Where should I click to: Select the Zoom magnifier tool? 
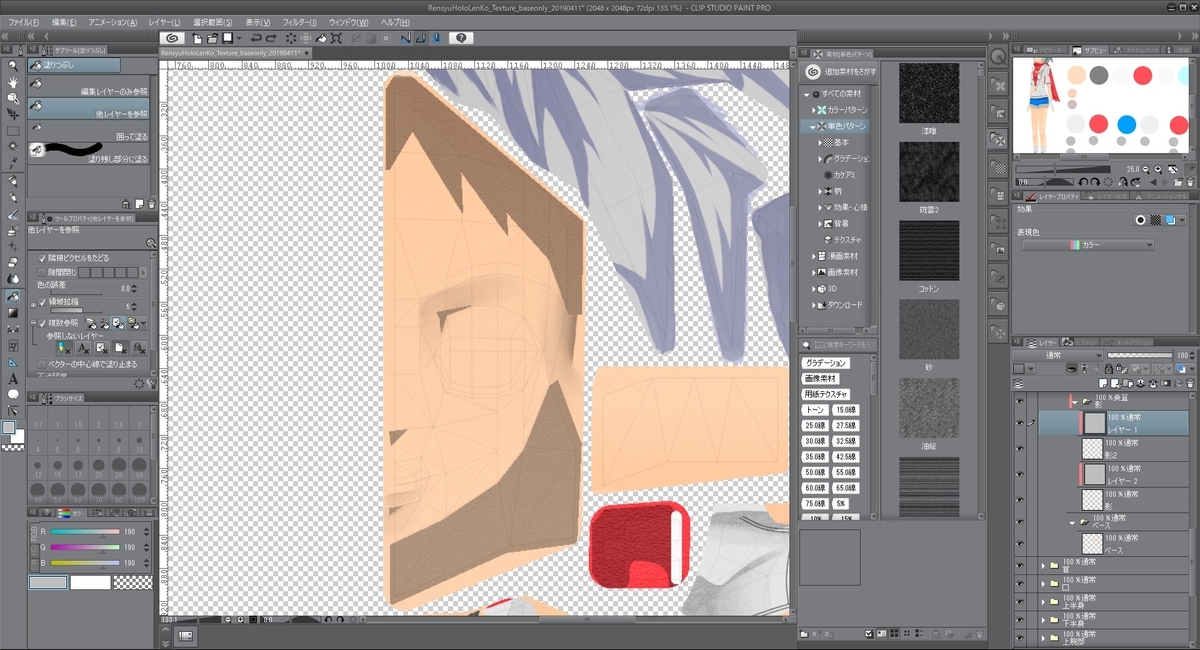coord(12,66)
